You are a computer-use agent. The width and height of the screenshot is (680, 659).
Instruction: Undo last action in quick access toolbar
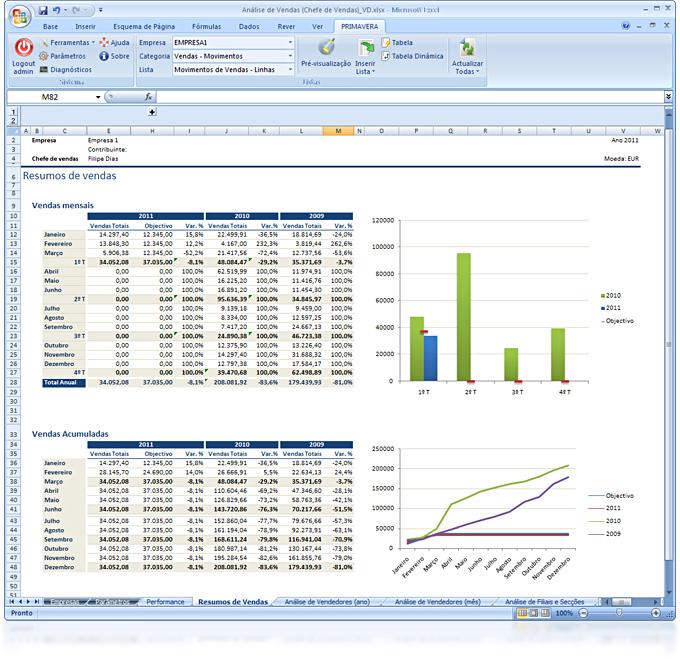click(x=56, y=10)
